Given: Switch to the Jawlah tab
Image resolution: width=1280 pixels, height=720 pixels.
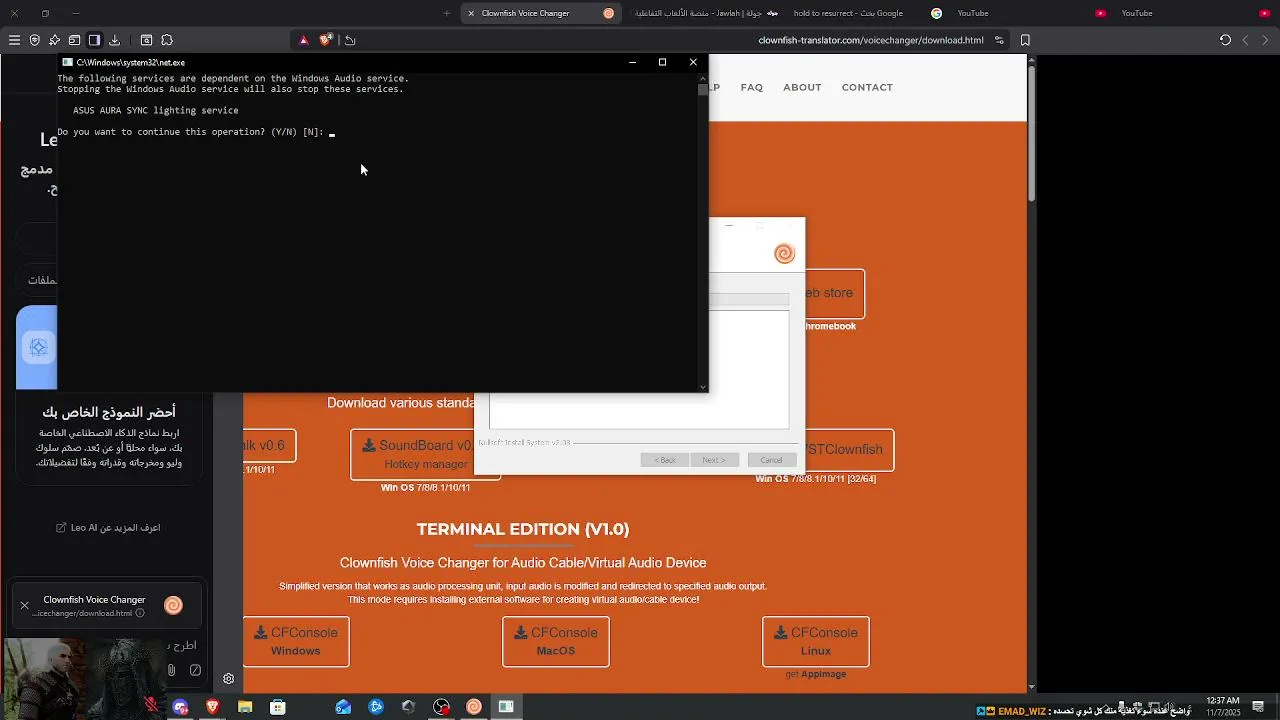Looking at the screenshot, I should pos(706,13).
